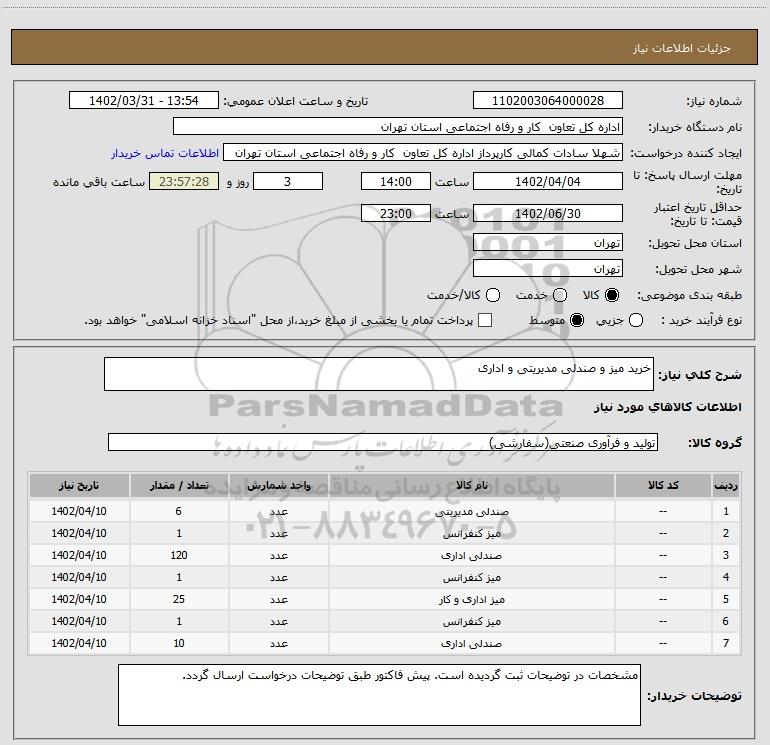770x745 pixels.
Task: Click the quantity 10 cell
Action: (x=179, y=643)
